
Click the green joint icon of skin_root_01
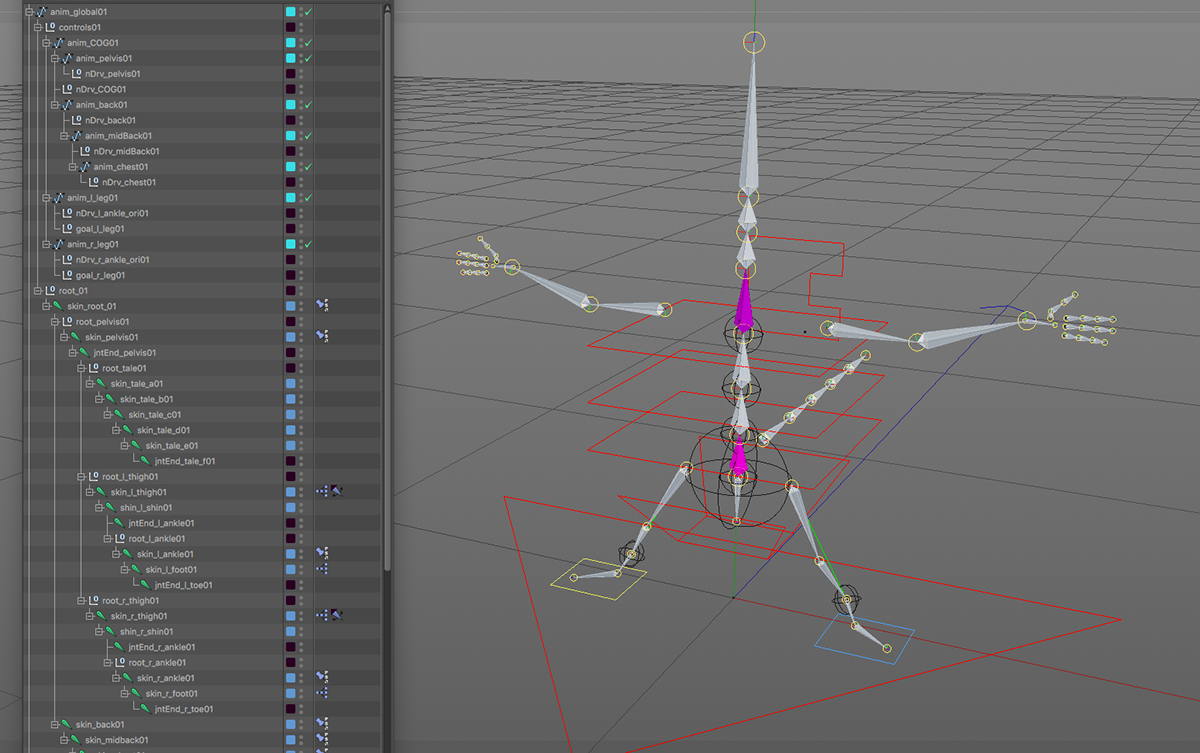point(59,306)
